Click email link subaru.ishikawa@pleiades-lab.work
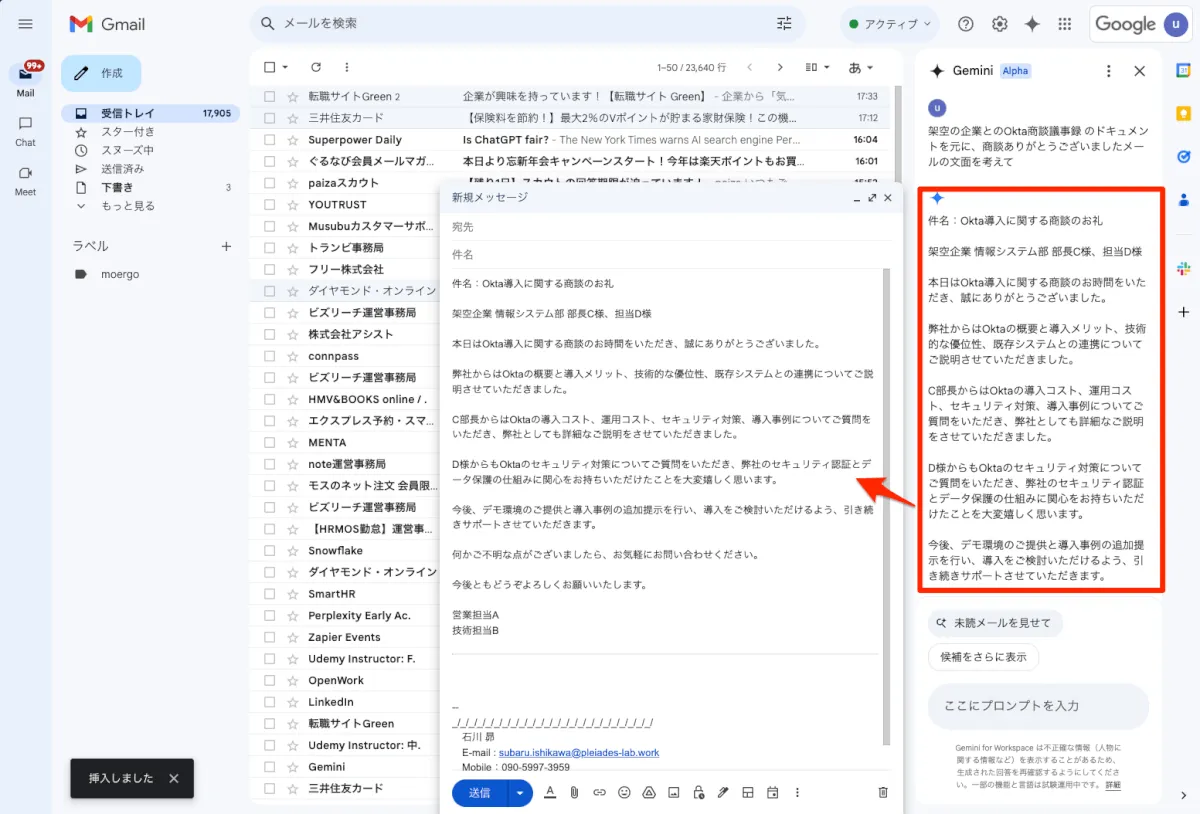The image size is (1200, 814). point(579,752)
